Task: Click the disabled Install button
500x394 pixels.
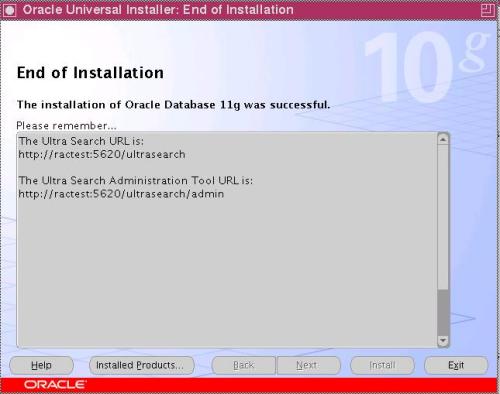Action: 382,365
